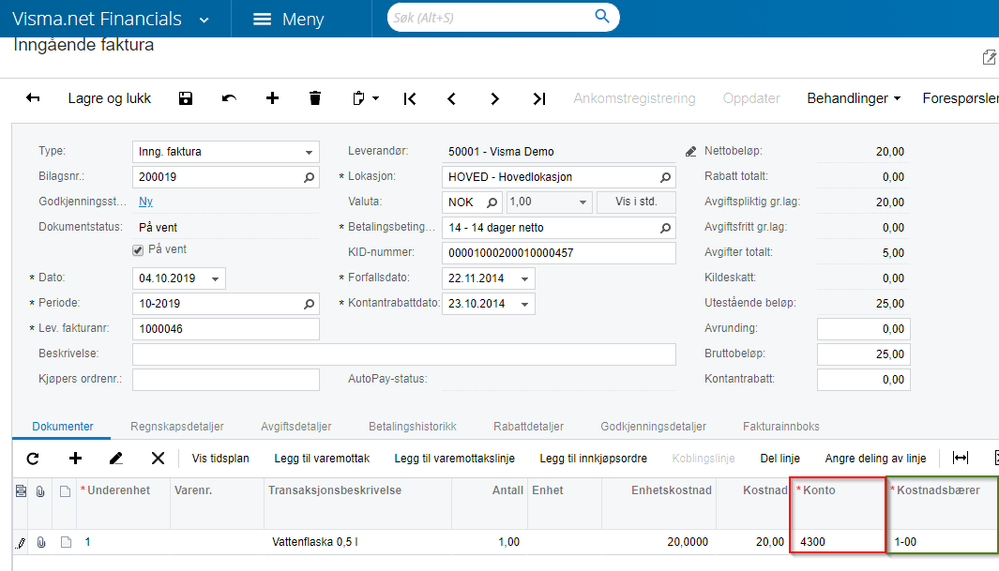This screenshot has height=571, width=999.
Task: Click into the Beskrivelse text field
Action: pos(404,354)
